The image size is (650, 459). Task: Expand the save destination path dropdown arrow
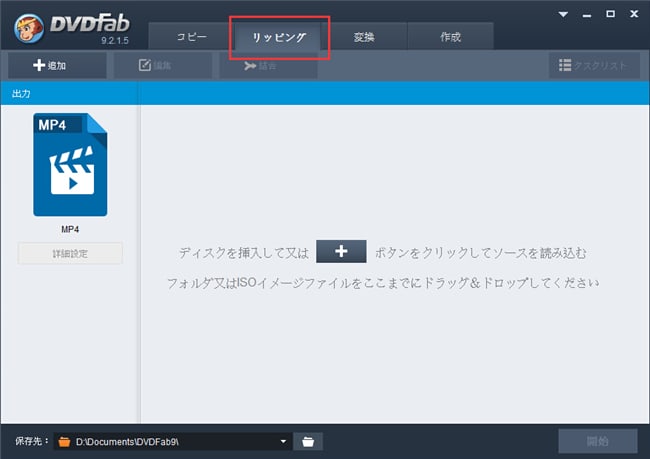pyautogui.click(x=284, y=441)
